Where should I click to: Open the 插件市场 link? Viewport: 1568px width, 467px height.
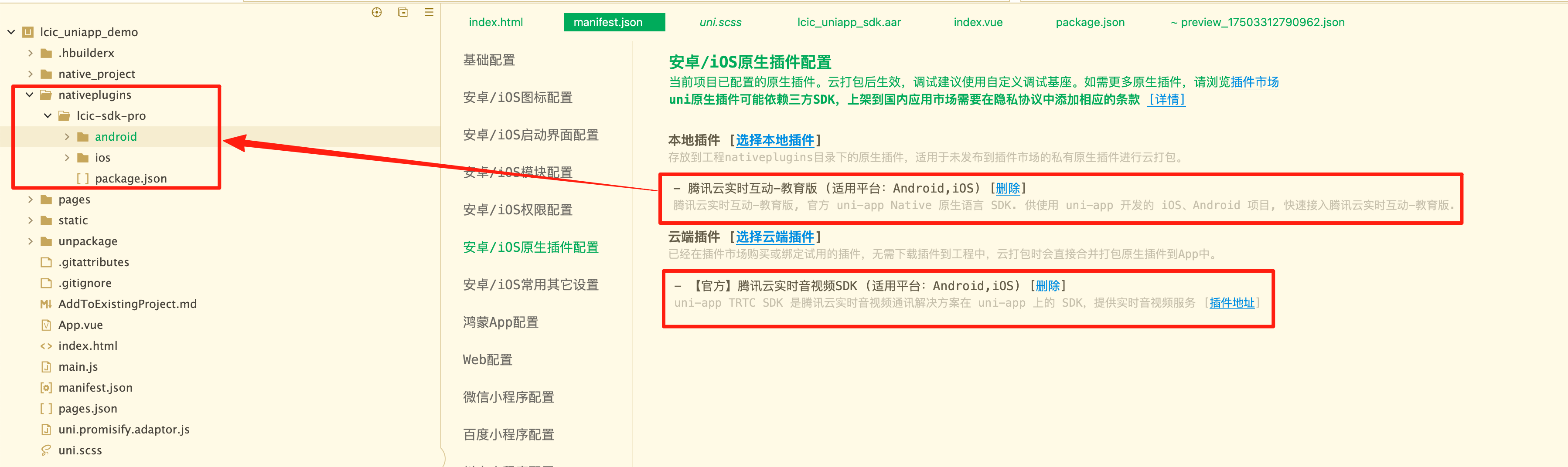click(x=1254, y=83)
